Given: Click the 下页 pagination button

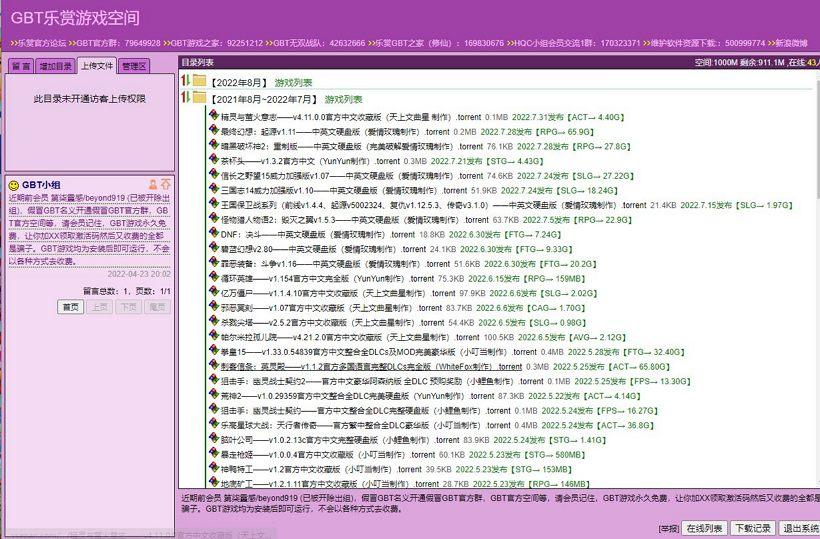Looking at the screenshot, I should point(129,307).
